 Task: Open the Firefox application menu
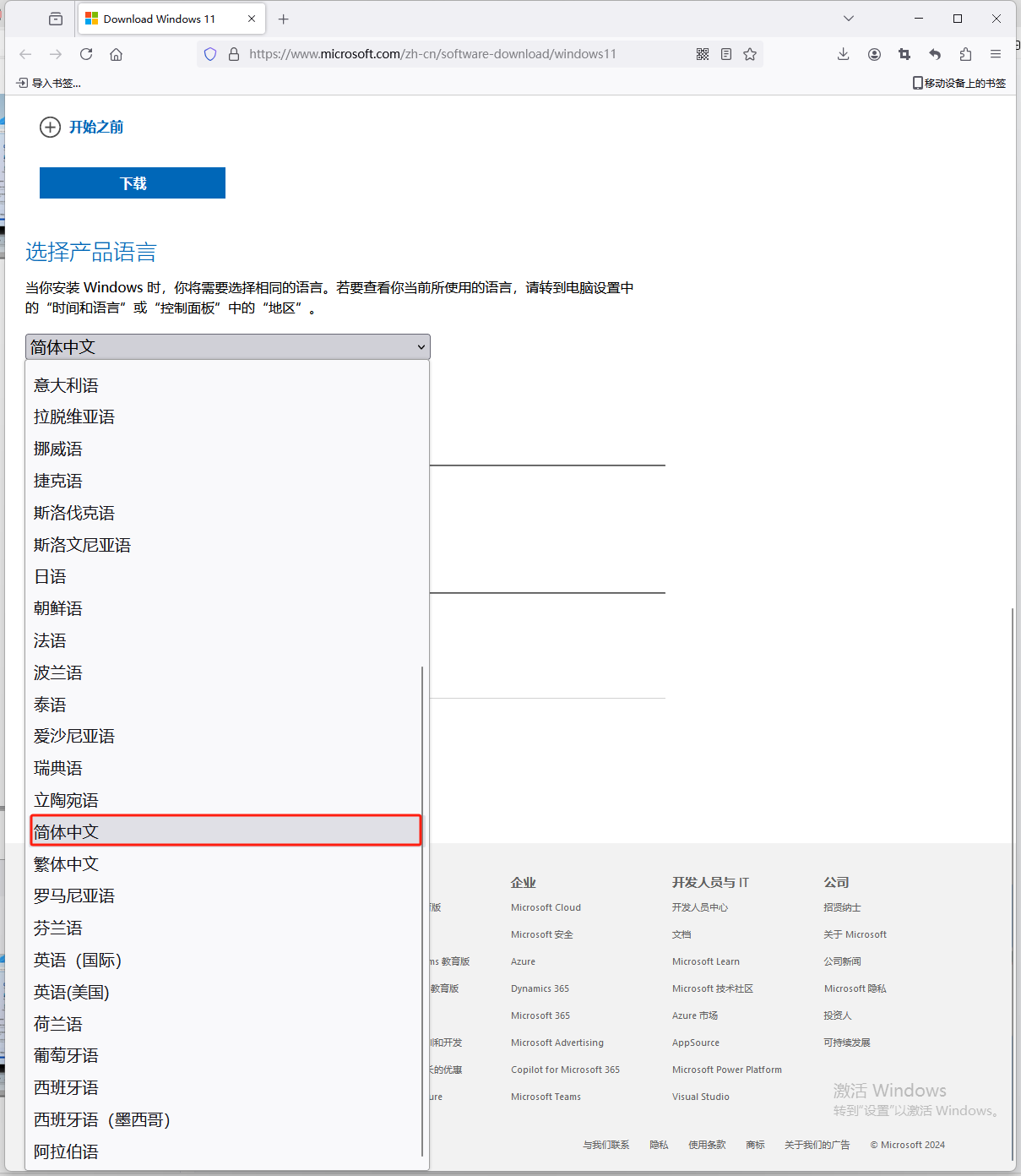point(996,54)
